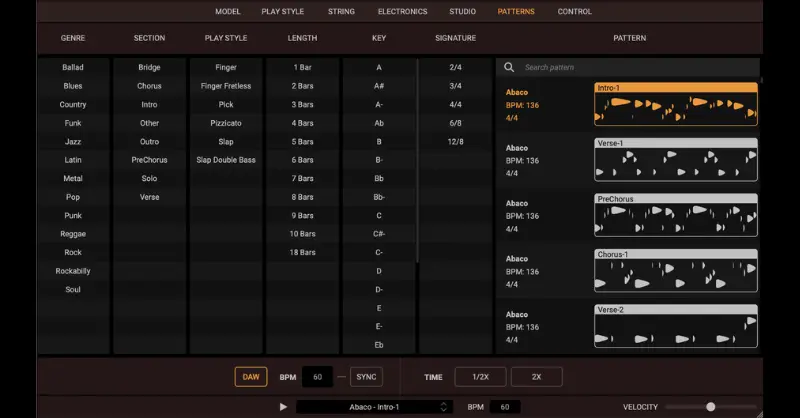Select Pick play style
This screenshot has width=800, height=418.
click(226, 104)
